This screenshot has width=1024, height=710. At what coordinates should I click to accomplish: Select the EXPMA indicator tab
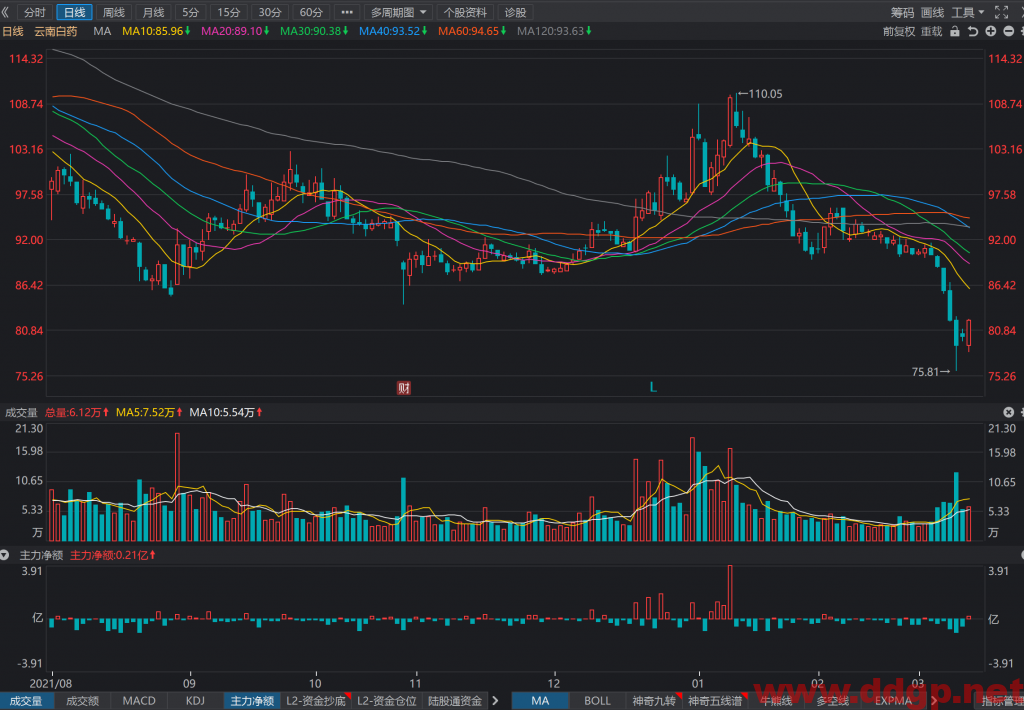pyautogui.click(x=893, y=701)
